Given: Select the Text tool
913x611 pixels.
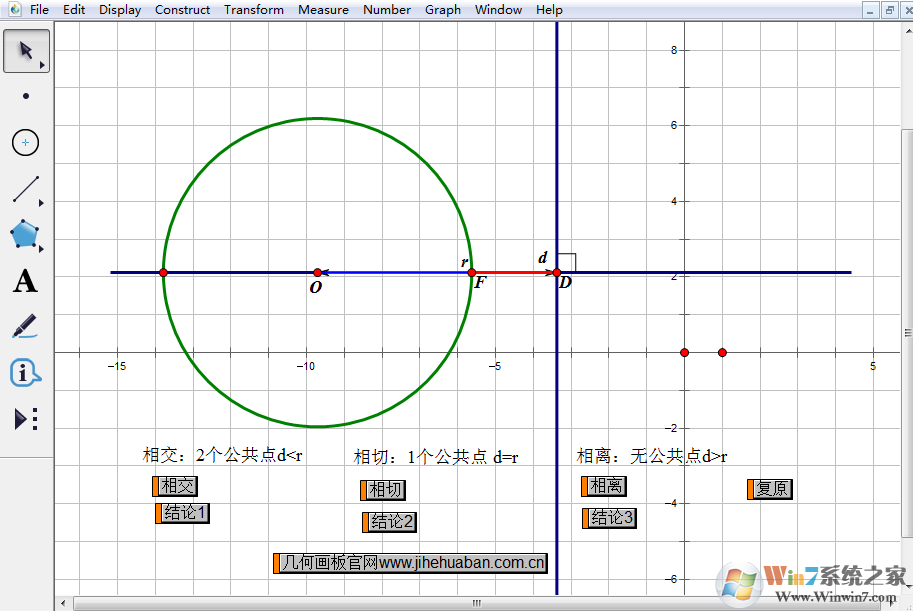Looking at the screenshot, I should click(26, 282).
